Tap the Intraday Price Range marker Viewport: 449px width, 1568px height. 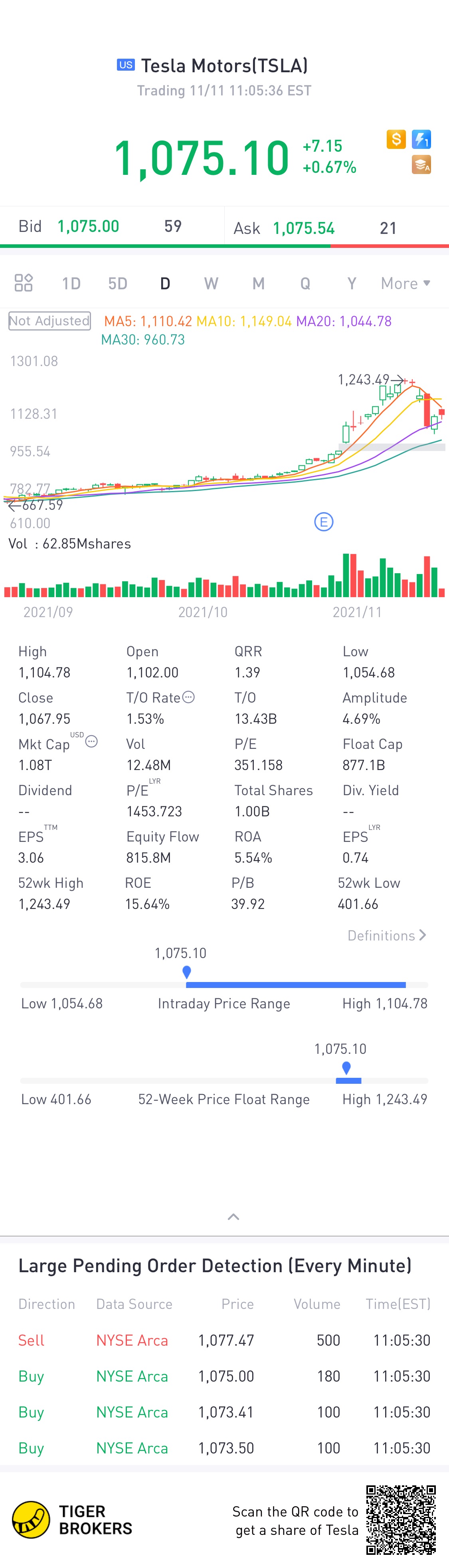point(187,972)
